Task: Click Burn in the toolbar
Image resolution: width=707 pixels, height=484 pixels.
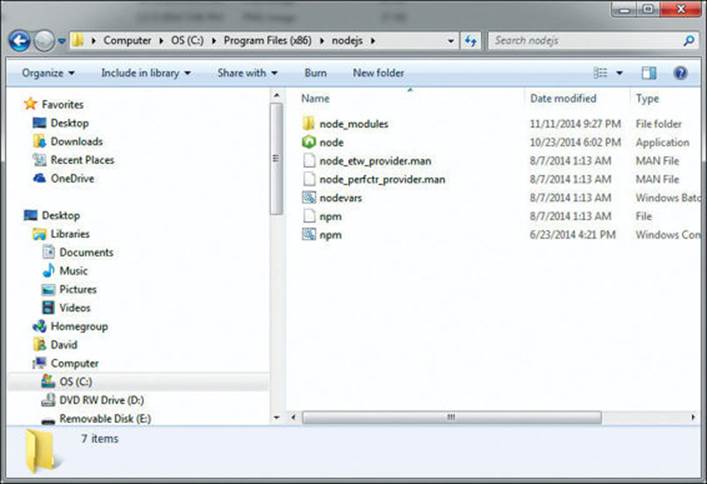Action: click(x=316, y=73)
